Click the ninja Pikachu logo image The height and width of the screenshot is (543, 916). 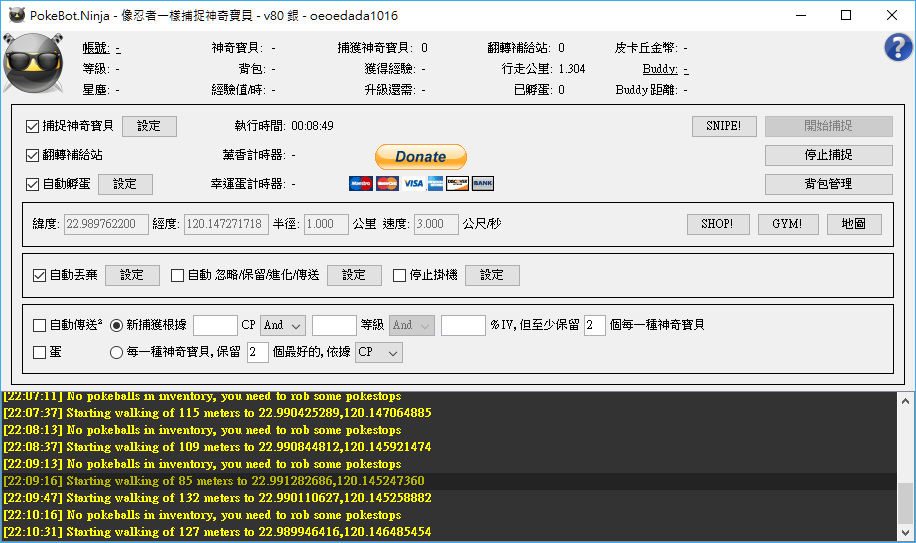coord(33,63)
